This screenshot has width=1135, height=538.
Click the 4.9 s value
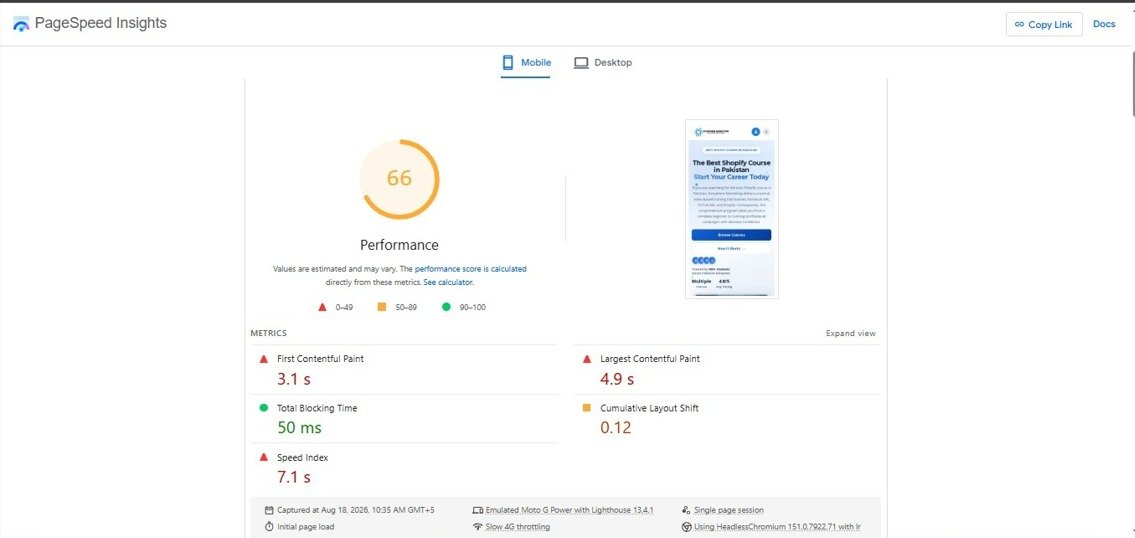coord(617,379)
